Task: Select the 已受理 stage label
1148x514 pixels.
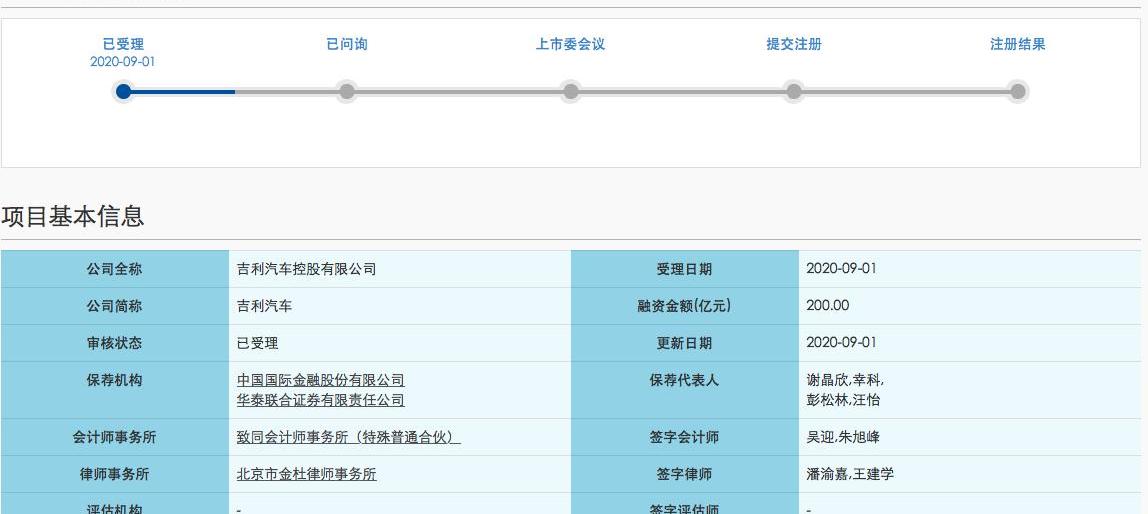Action: (x=123, y=44)
